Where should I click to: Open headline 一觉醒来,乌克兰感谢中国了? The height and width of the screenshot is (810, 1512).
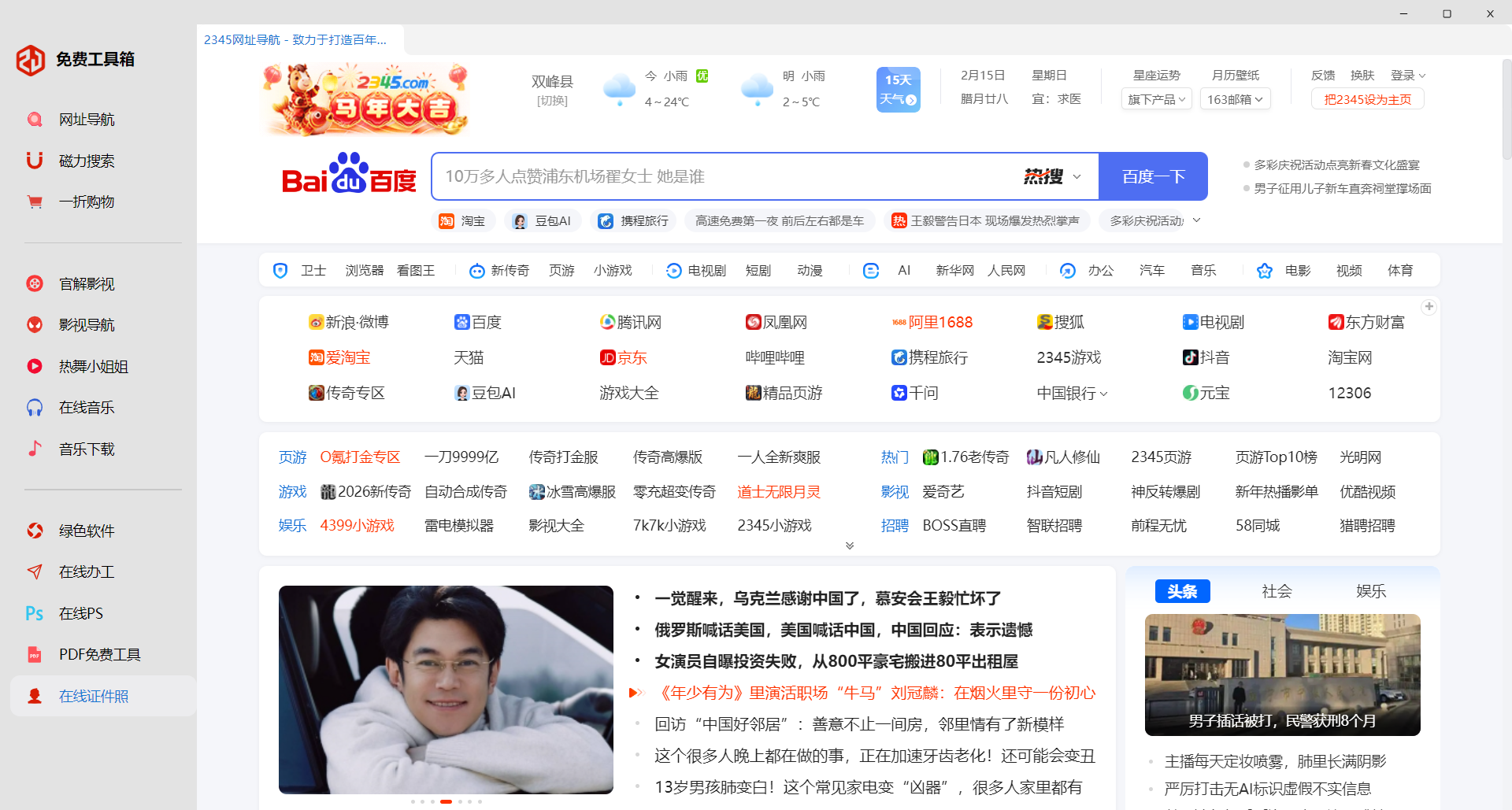(828, 598)
